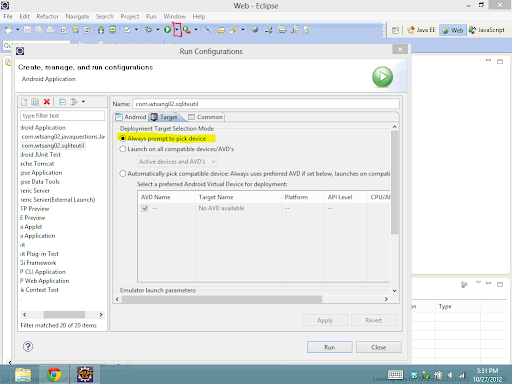Click the Close button in dialog
This screenshot has height=384, width=512.
coord(379,347)
